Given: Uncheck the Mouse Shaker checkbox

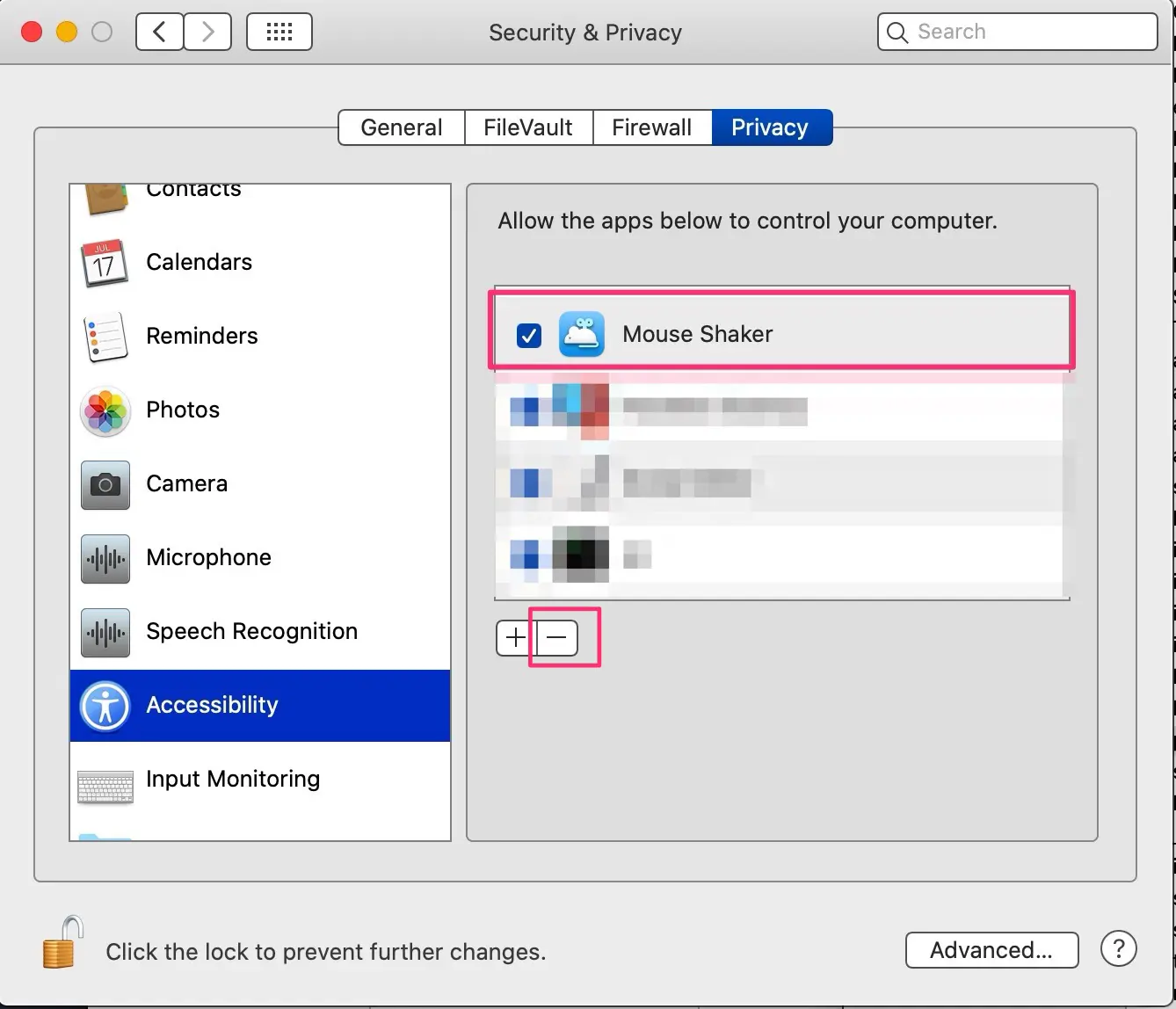Looking at the screenshot, I should click(529, 335).
